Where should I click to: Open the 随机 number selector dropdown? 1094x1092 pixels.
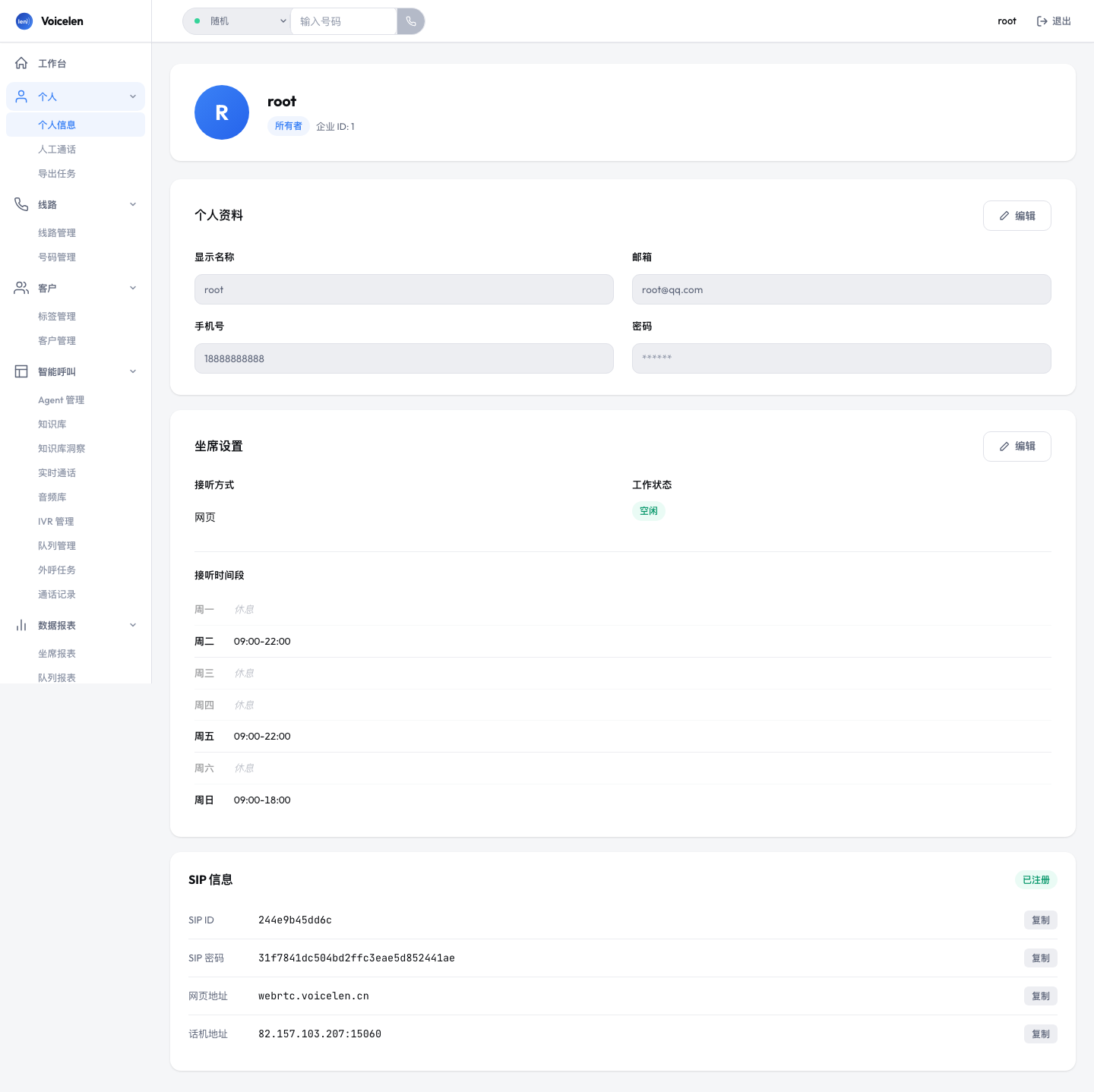(237, 21)
